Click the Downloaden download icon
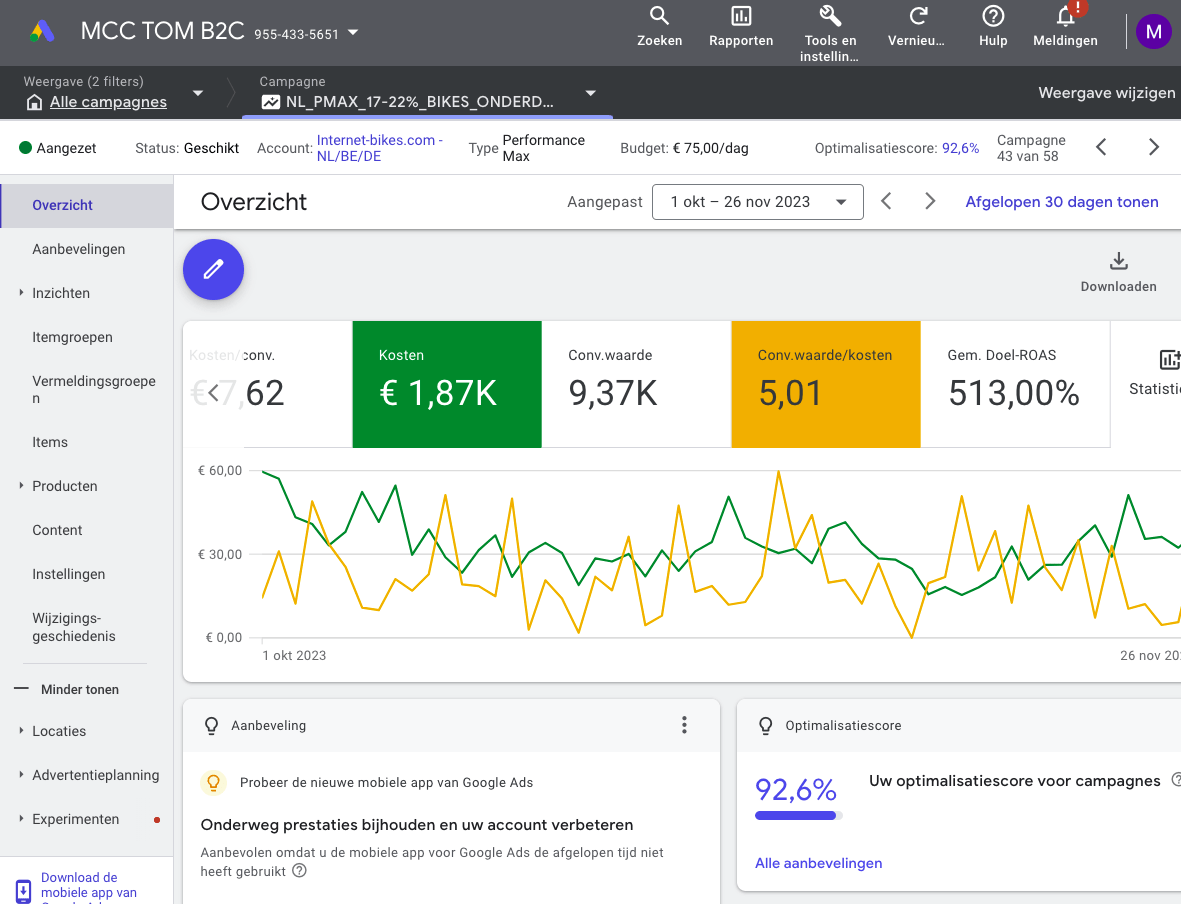 (1118, 263)
